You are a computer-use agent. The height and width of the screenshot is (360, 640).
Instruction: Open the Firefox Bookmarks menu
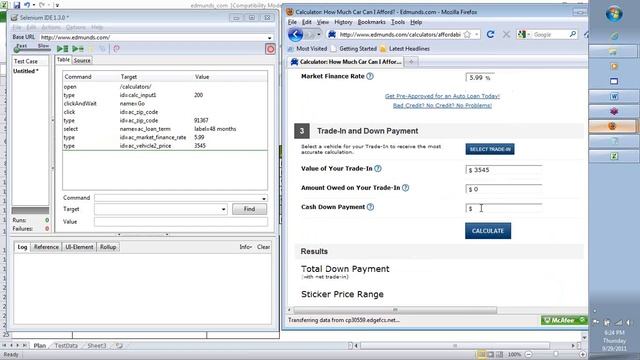tap(371, 22)
